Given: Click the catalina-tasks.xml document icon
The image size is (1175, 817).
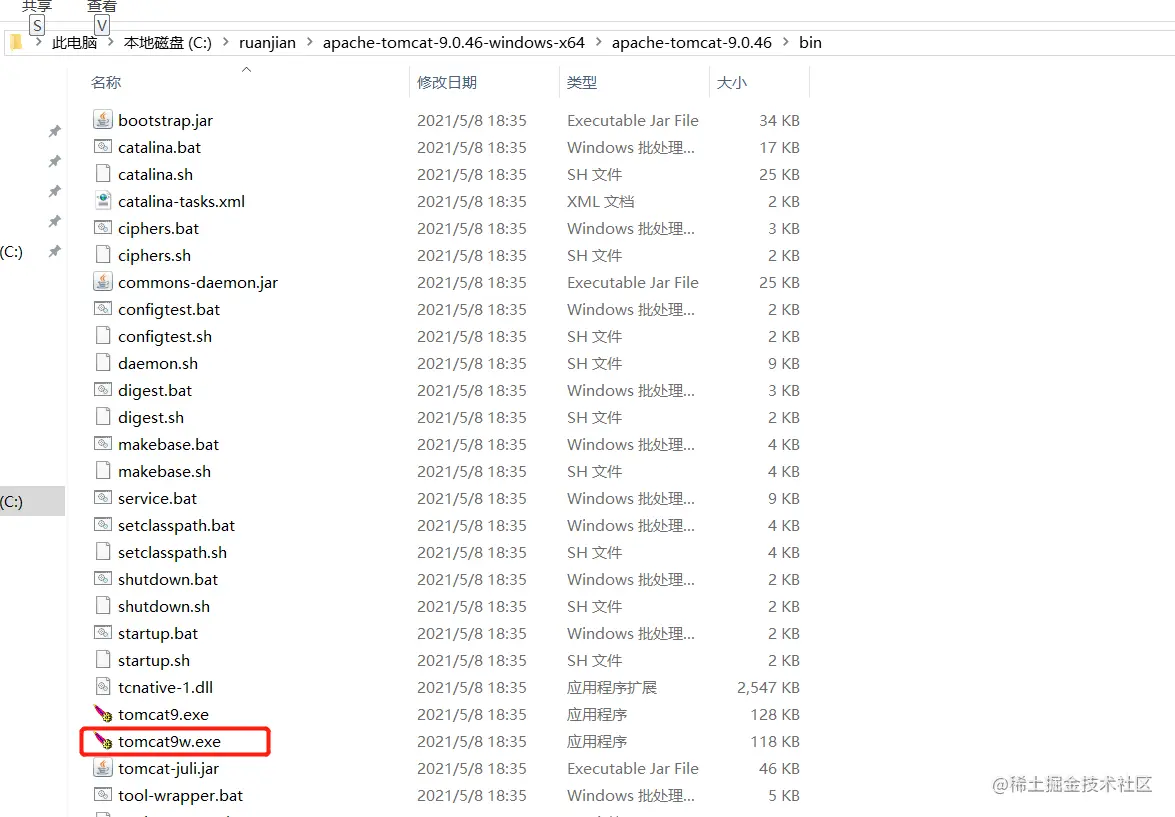Looking at the screenshot, I should [x=103, y=201].
